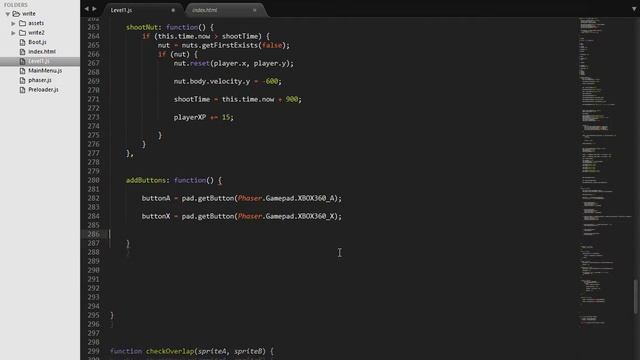Click the phaser.js file icon

pyautogui.click(x=22, y=80)
